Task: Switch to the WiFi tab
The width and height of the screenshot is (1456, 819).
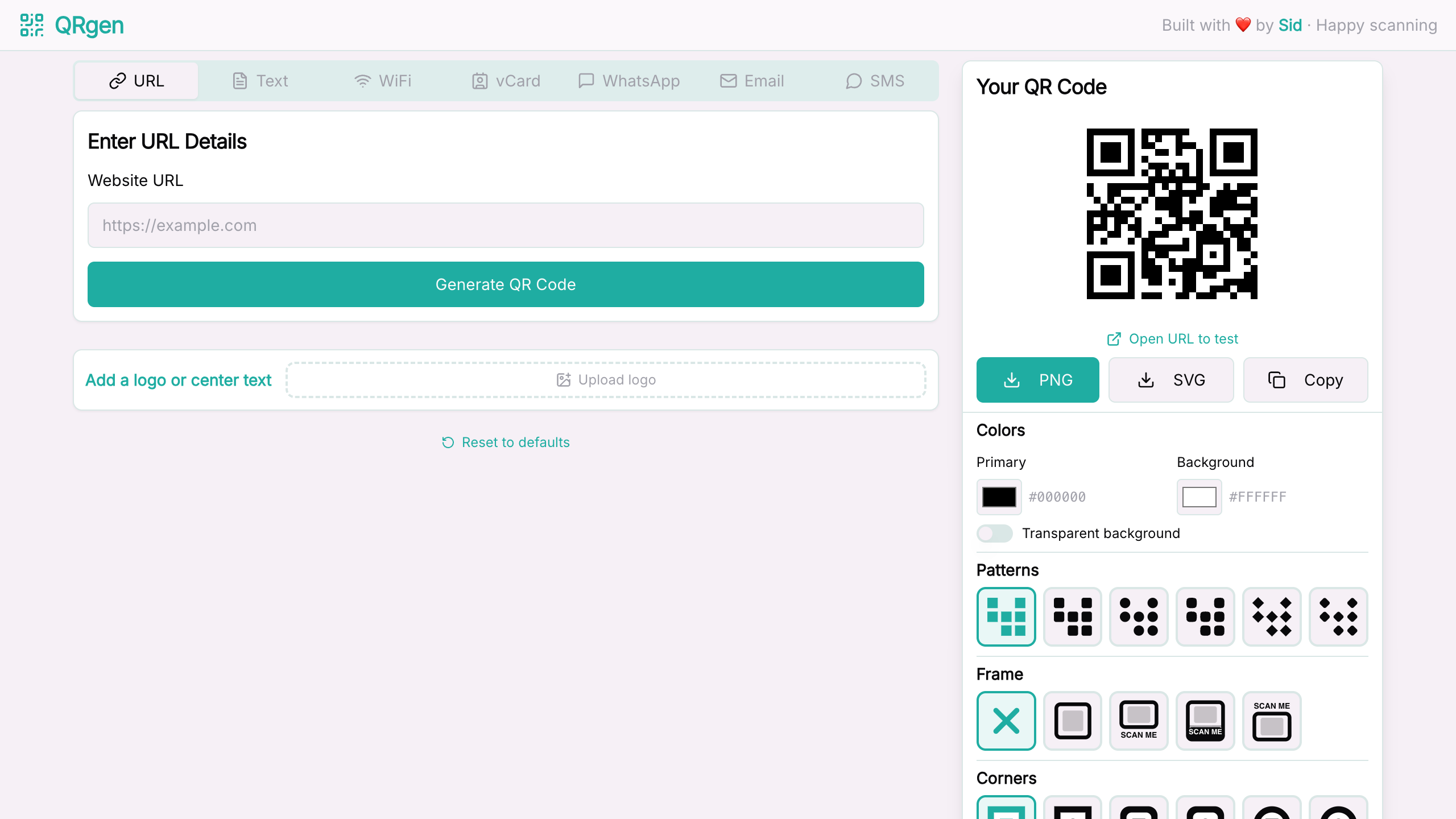Action: click(x=383, y=81)
